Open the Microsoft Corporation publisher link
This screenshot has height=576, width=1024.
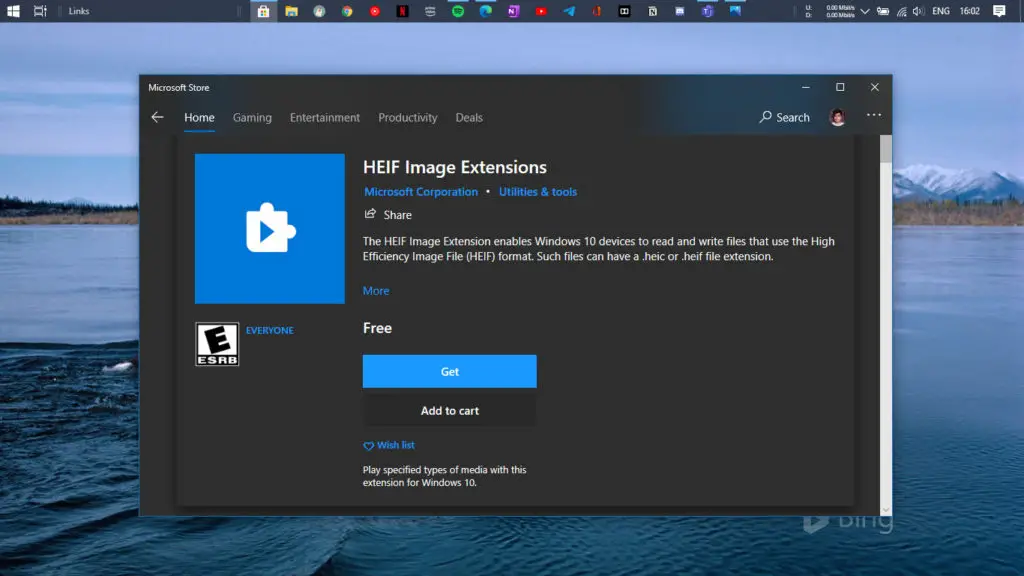[420, 191]
